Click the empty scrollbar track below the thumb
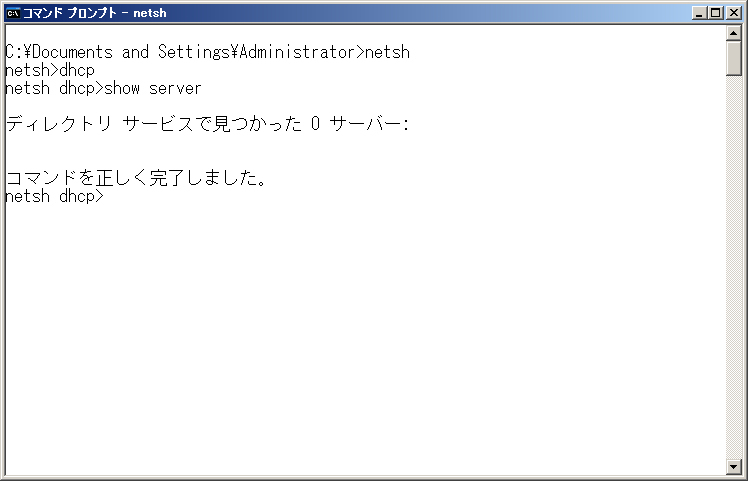 (x=733, y=267)
